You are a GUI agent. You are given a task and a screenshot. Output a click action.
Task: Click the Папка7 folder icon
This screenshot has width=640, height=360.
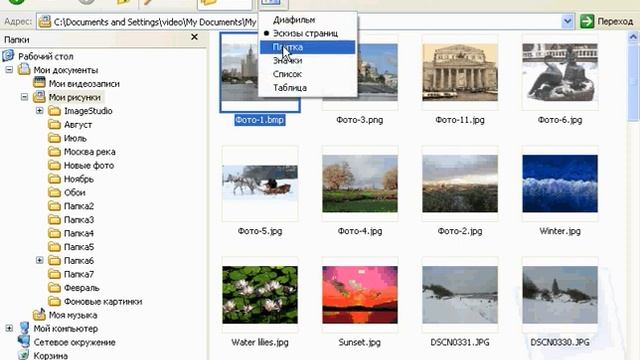[x=54, y=274]
